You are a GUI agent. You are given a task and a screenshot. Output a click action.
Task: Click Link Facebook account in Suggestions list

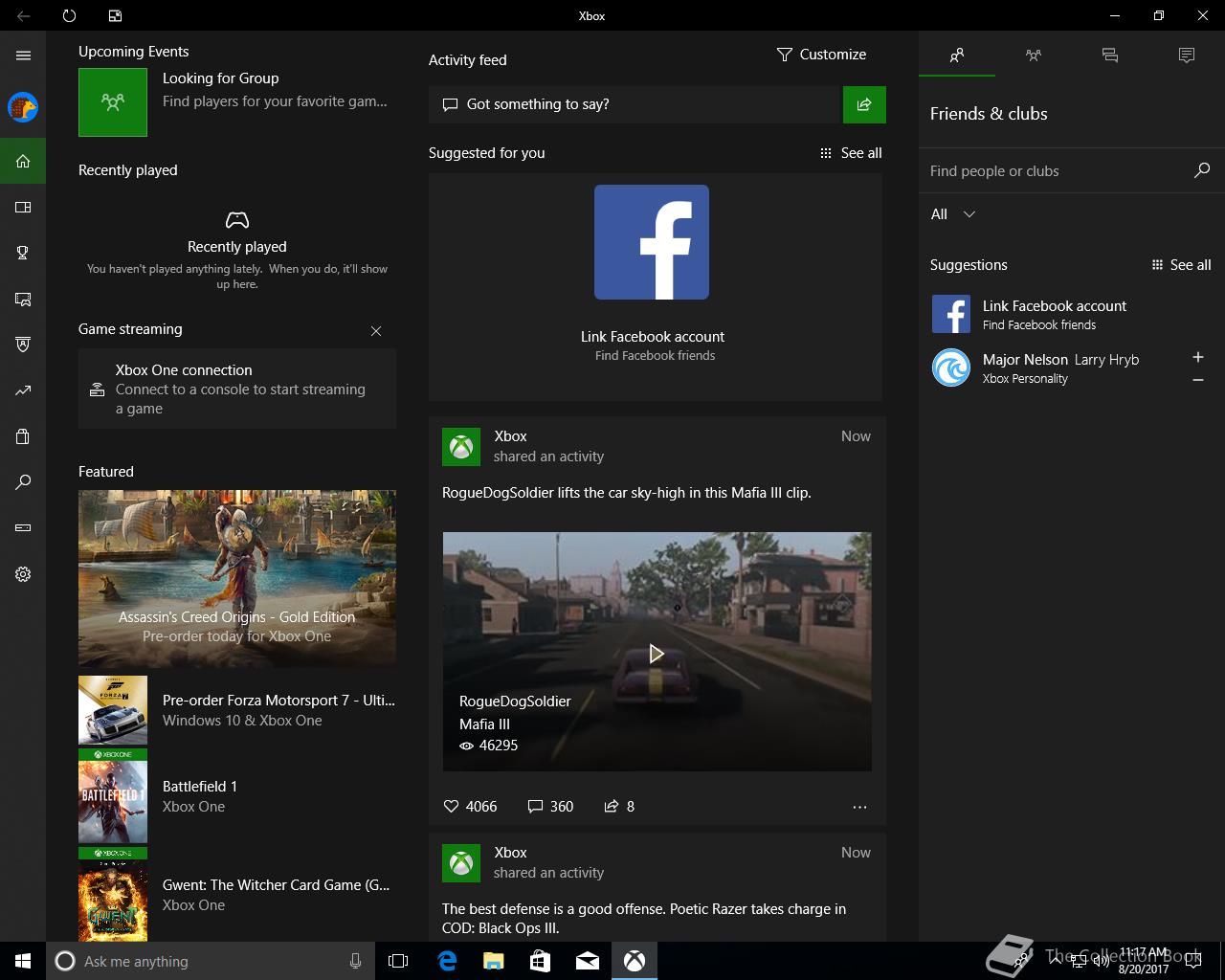[1072, 314]
